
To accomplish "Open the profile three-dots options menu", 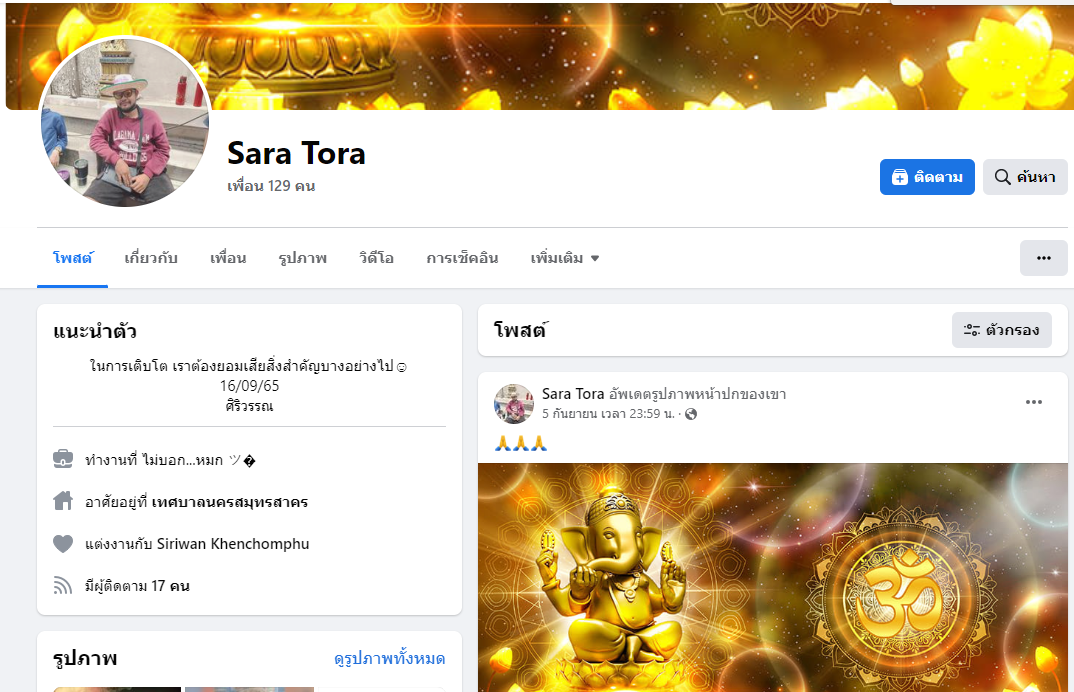I will [x=1043, y=258].
